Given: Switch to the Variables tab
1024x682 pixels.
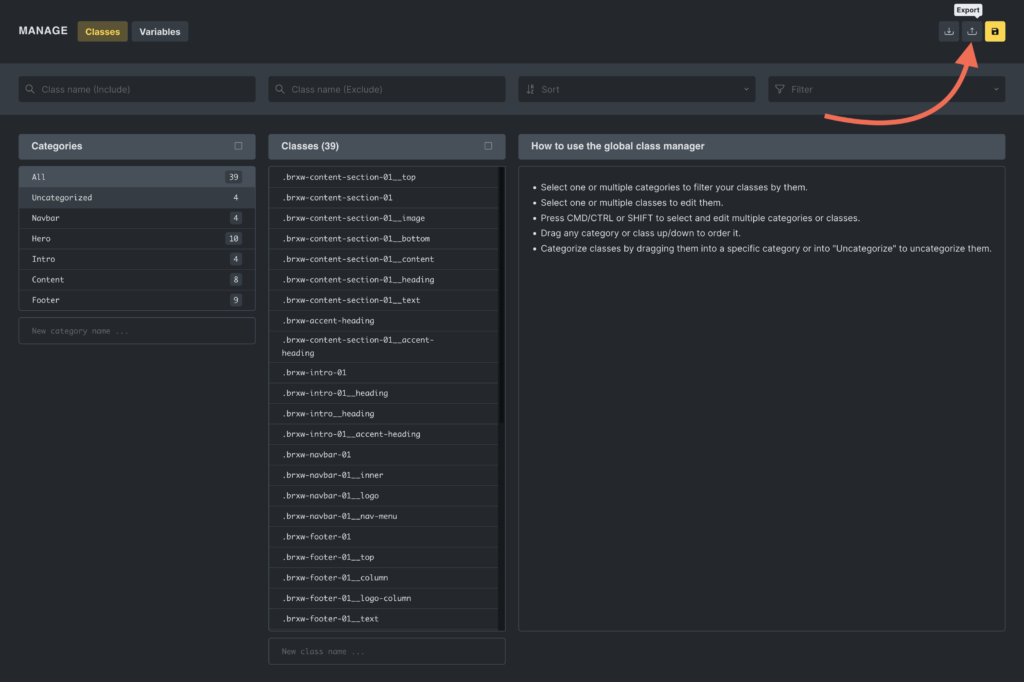Looking at the screenshot, I should 160,32.
